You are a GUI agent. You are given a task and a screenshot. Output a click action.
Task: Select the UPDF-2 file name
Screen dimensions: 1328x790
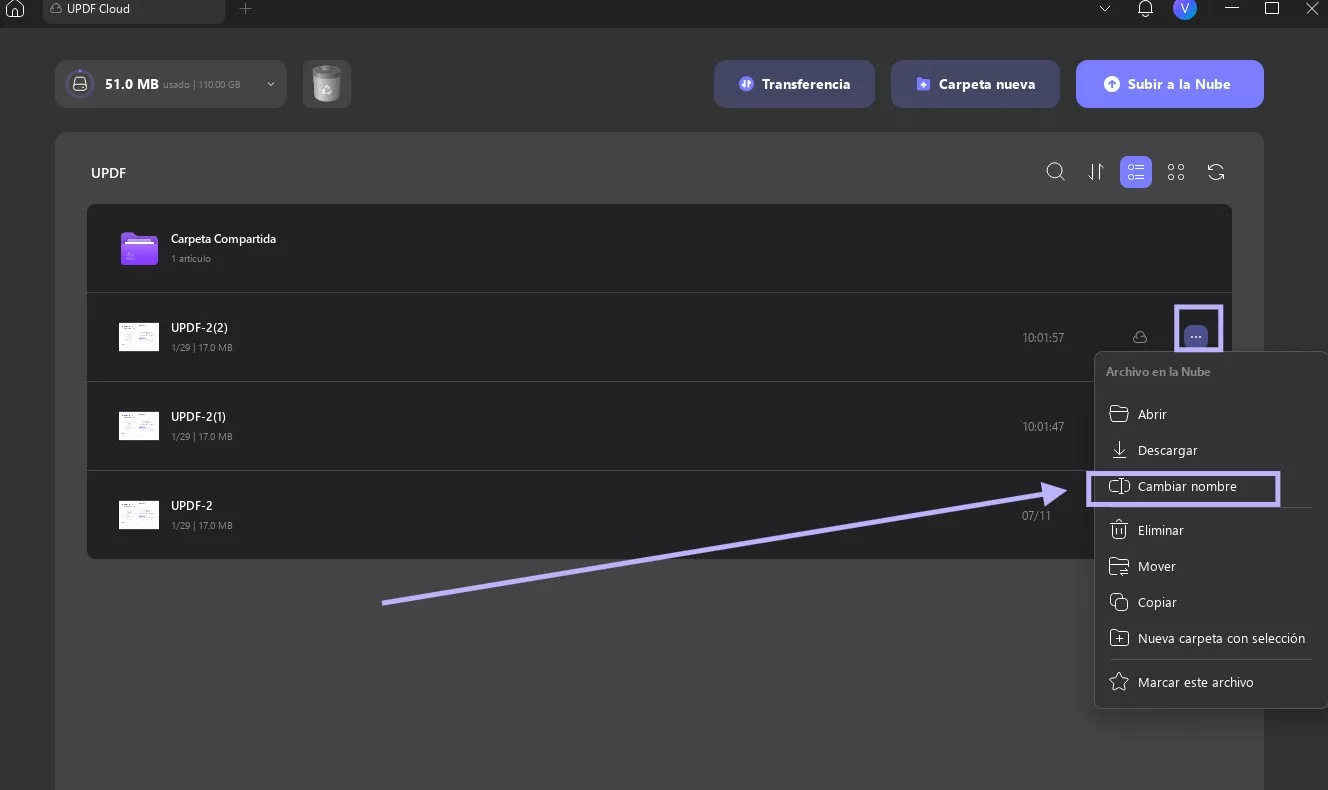tap(192, 506)
